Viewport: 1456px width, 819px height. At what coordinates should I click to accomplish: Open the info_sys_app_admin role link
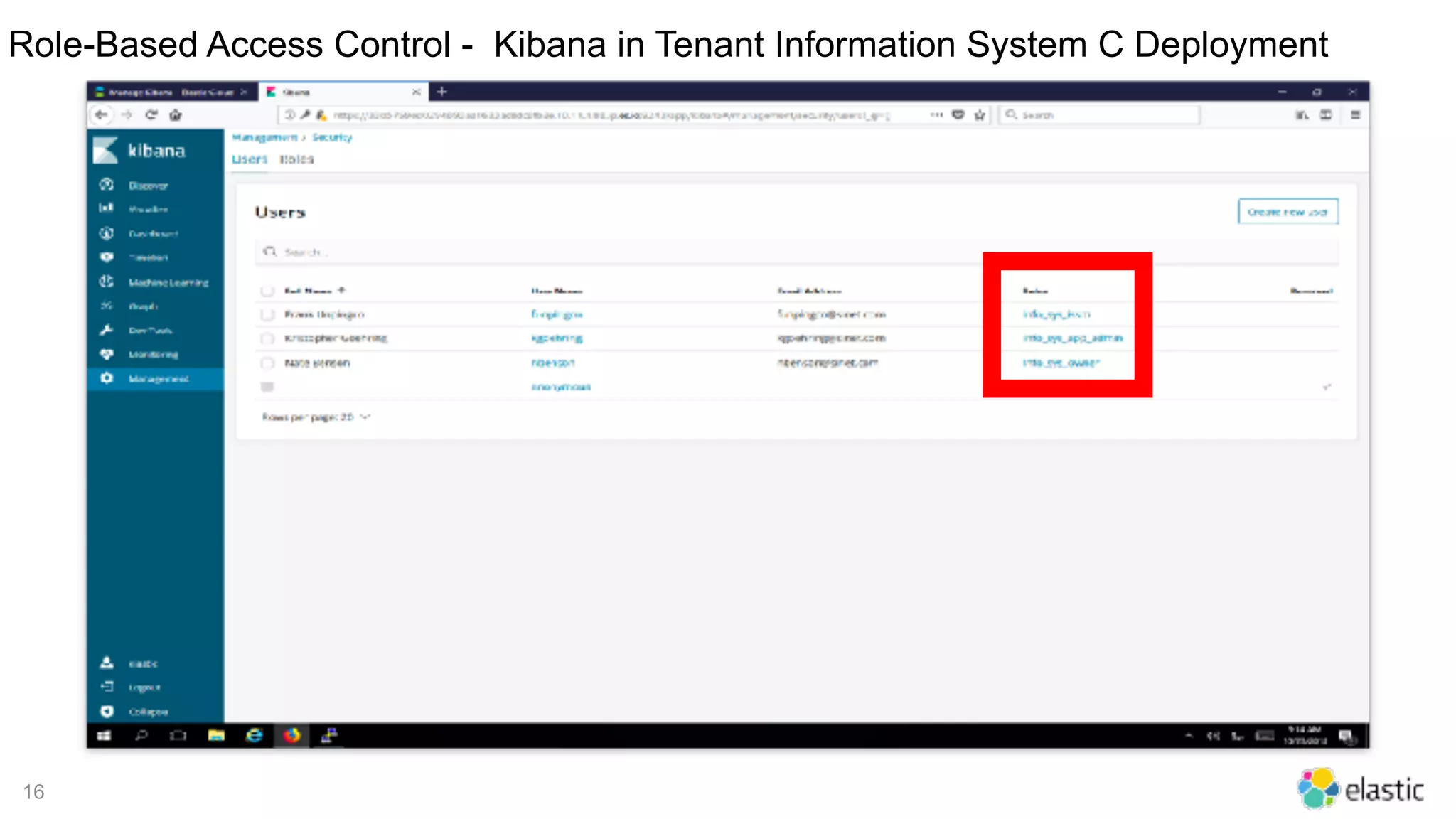tap(1072, 338)
